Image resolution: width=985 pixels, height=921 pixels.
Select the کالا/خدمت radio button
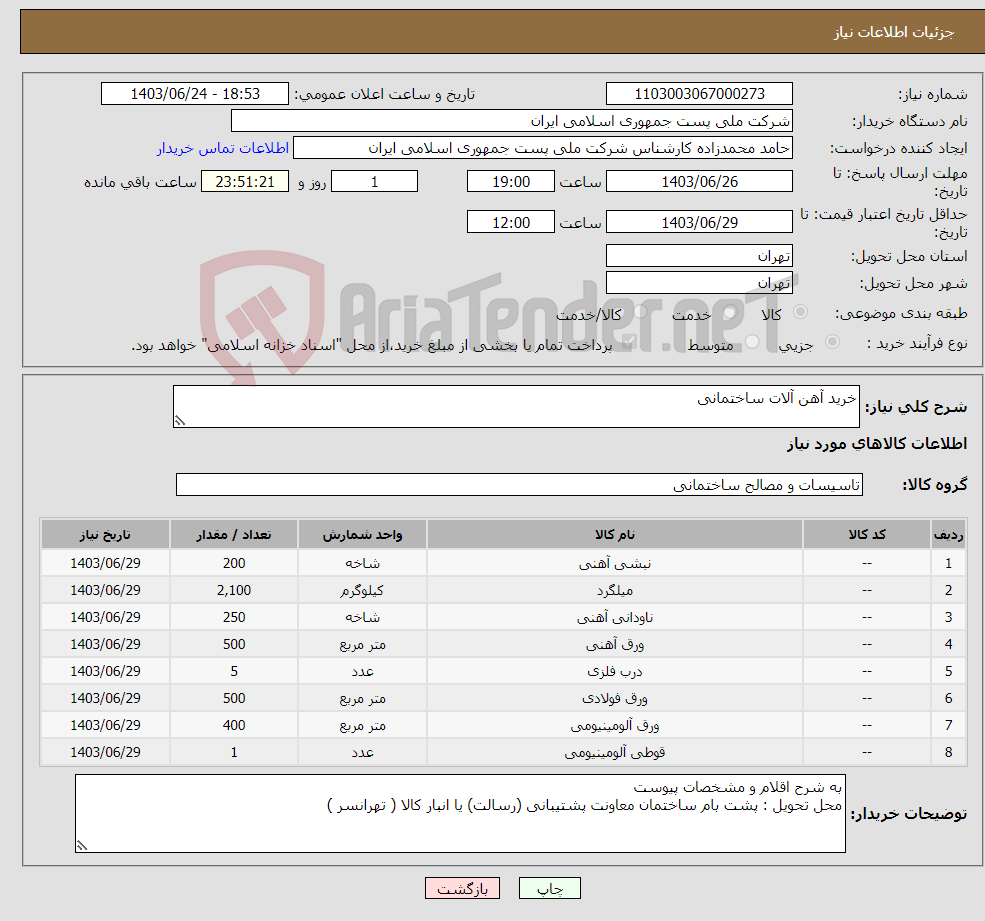(x=640, y=312)
